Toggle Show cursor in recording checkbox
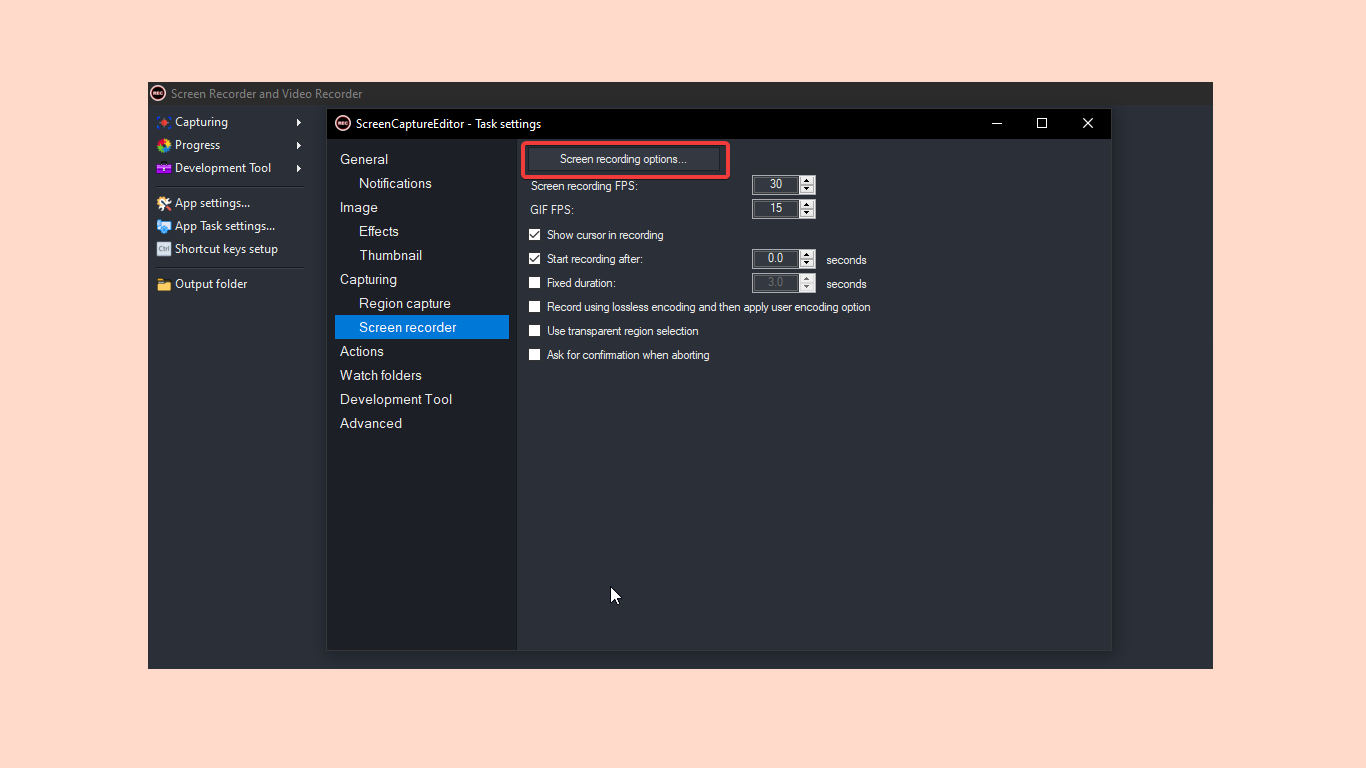The height and width of the screenshot is (768, 1366). coord(534,235)
